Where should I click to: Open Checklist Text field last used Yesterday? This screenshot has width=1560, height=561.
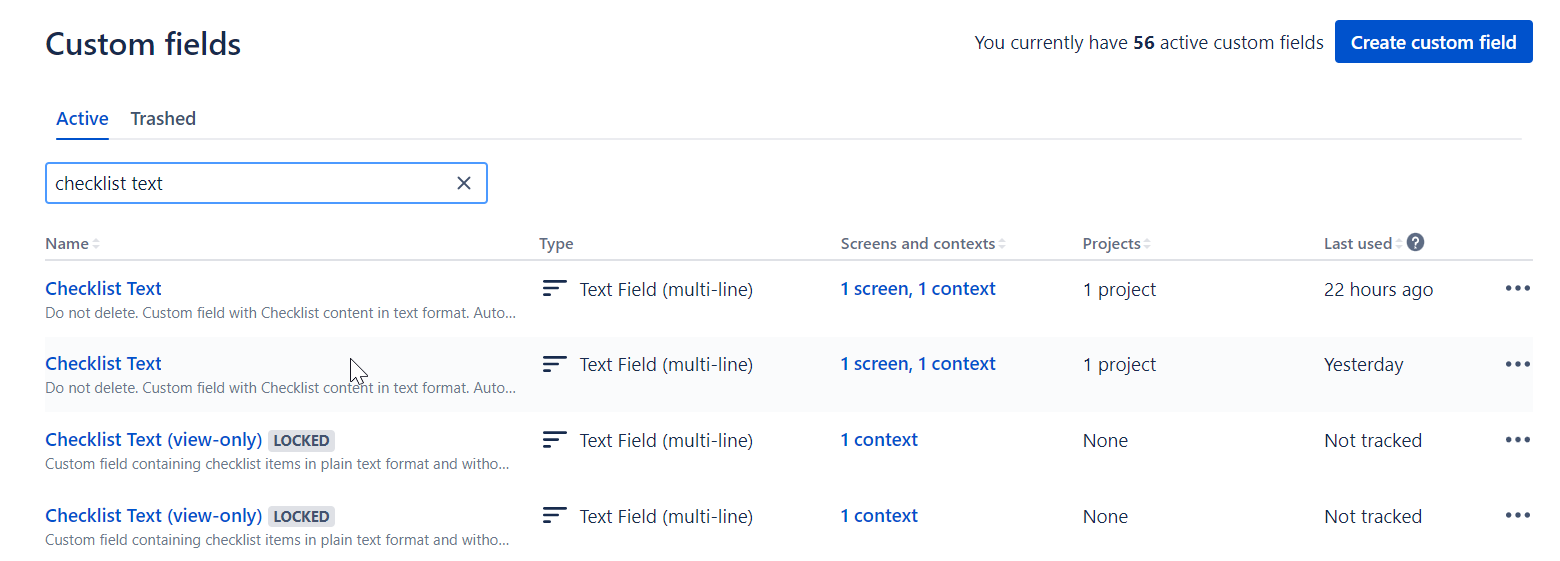click(x=103, y=364)
